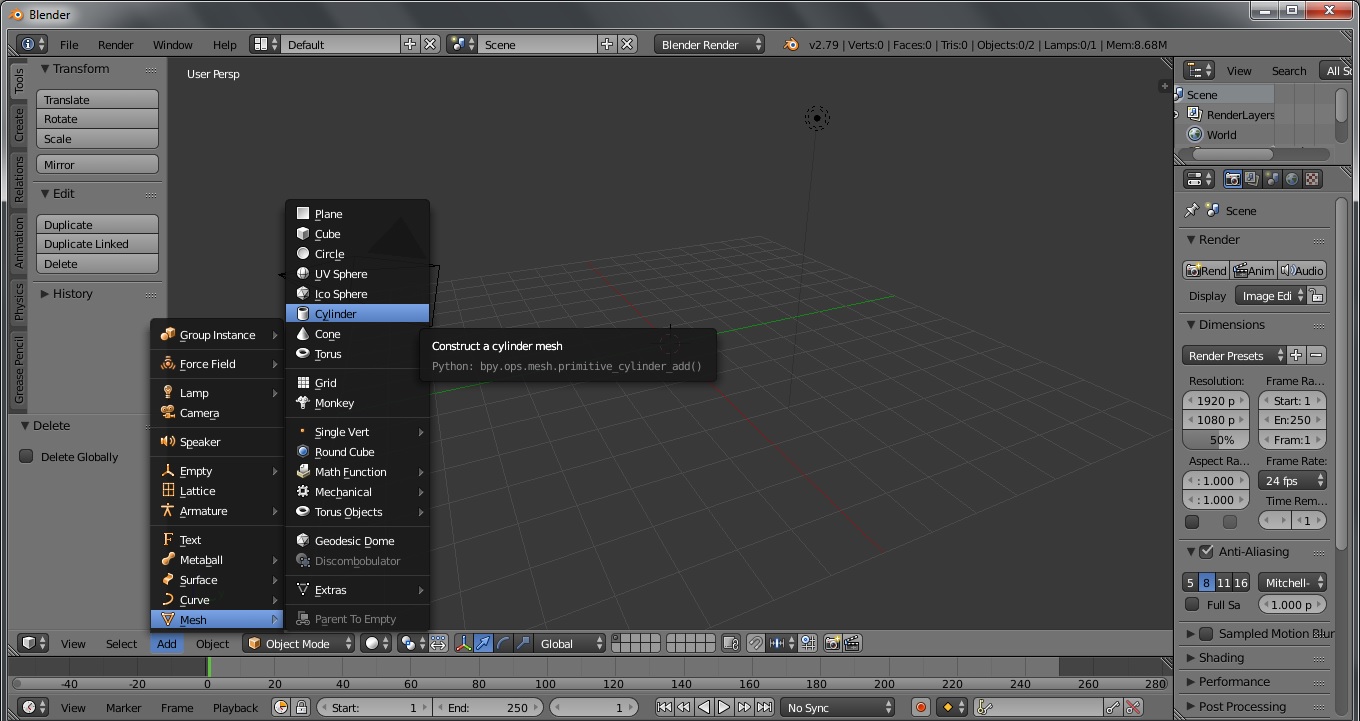Open the Render Presets dropdown

(x=1235, y=355)
